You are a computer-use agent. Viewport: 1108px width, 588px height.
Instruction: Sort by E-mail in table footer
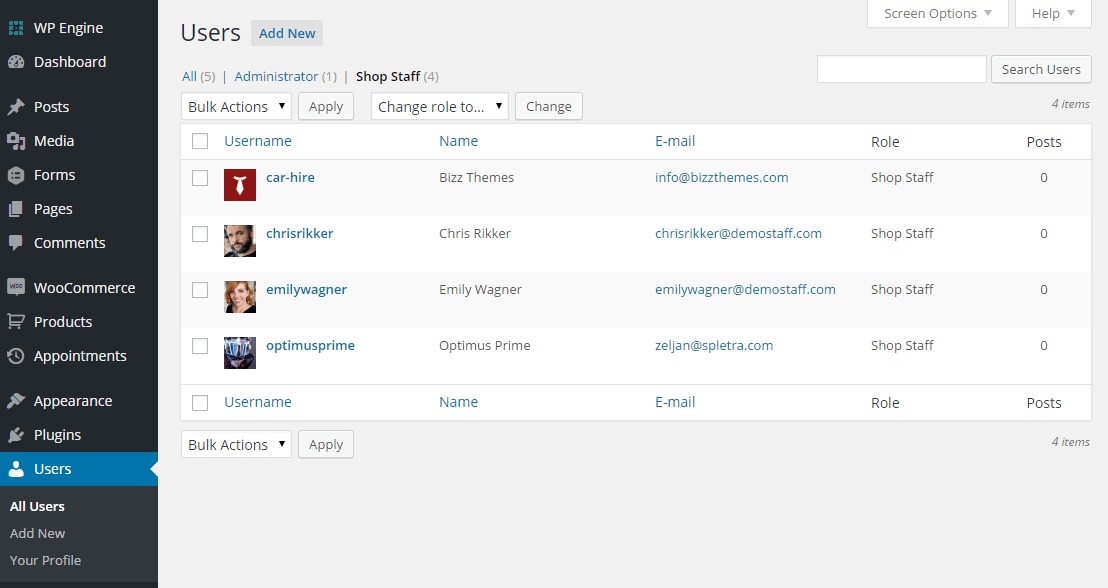click(x=675, y=401)
